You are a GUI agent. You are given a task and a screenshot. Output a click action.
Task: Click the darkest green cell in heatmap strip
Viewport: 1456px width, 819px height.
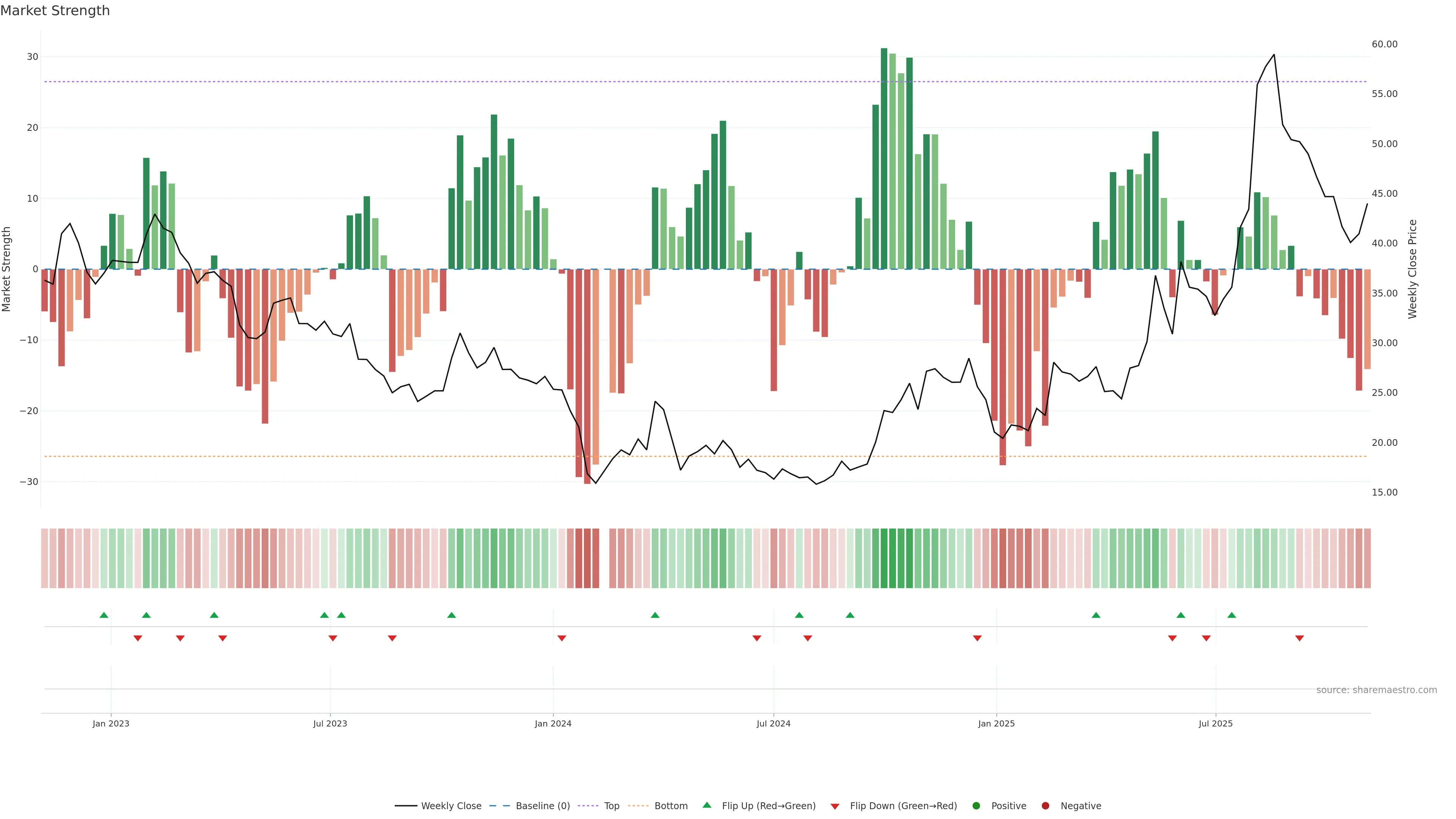[884, 558]
